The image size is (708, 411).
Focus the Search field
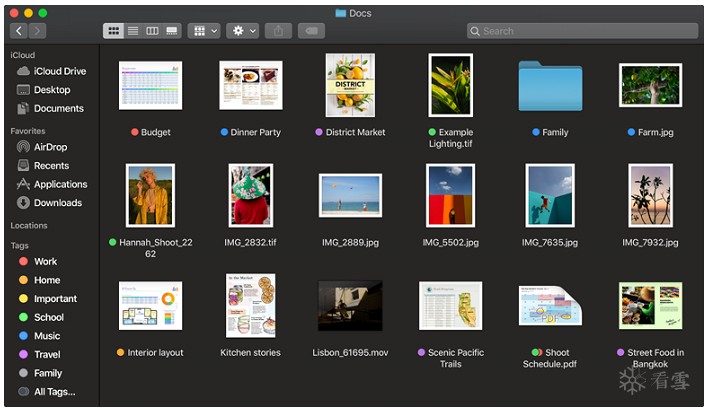[x=582, y=31]
